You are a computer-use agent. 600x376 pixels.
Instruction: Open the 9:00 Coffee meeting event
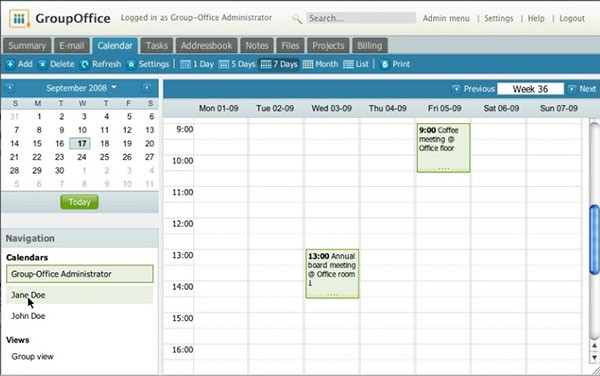(443, 148)
